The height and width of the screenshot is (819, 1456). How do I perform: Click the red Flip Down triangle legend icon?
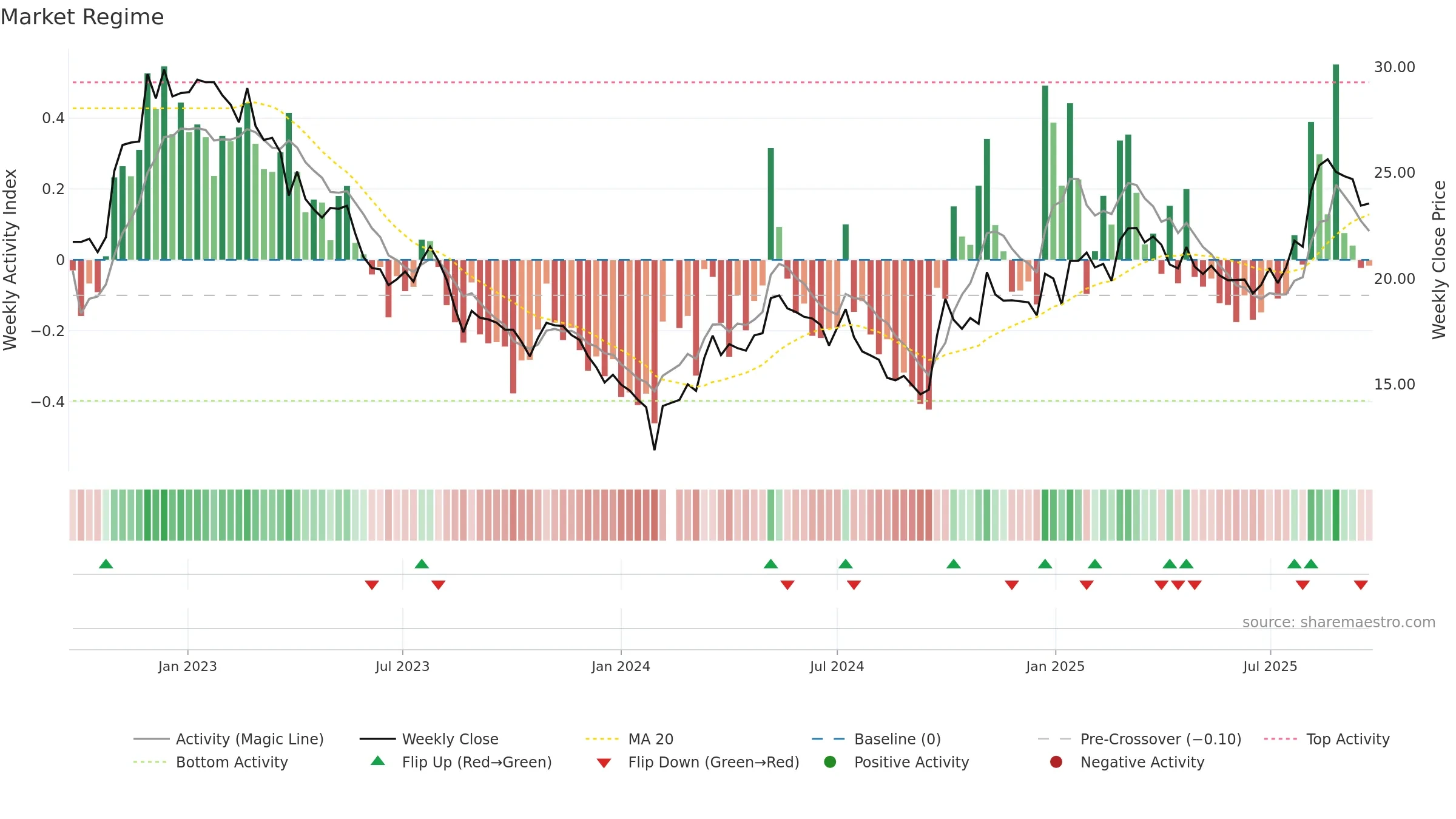click(604, 763)
